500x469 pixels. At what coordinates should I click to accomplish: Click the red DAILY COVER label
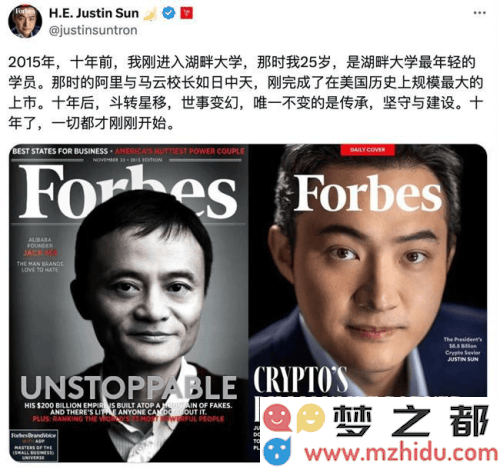coord(368,150)
